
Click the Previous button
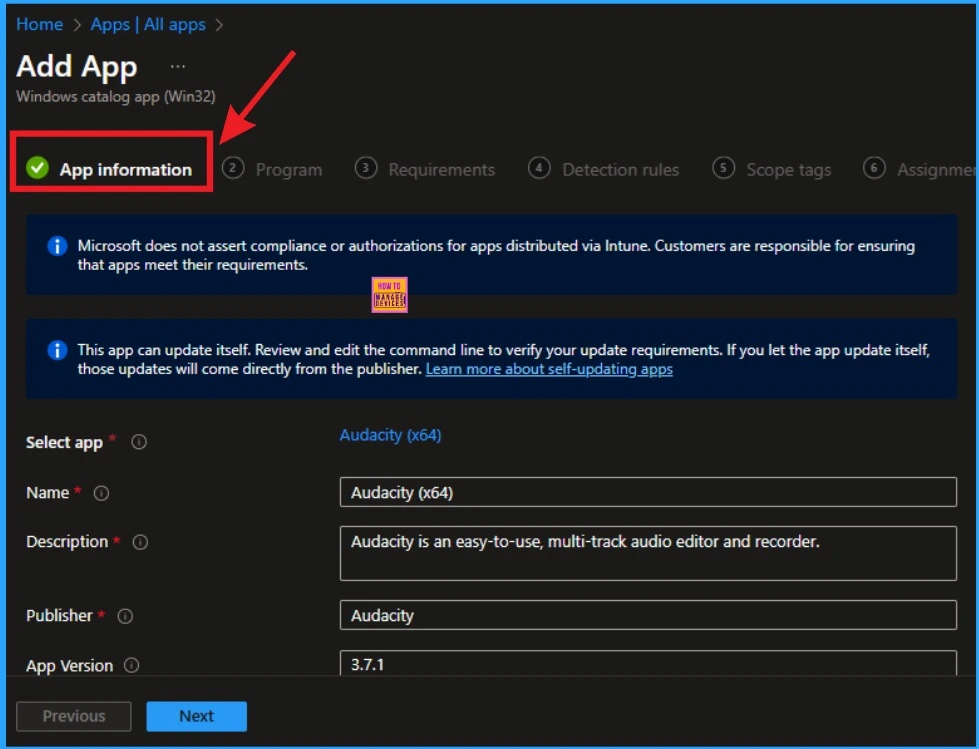pos(74,716)
